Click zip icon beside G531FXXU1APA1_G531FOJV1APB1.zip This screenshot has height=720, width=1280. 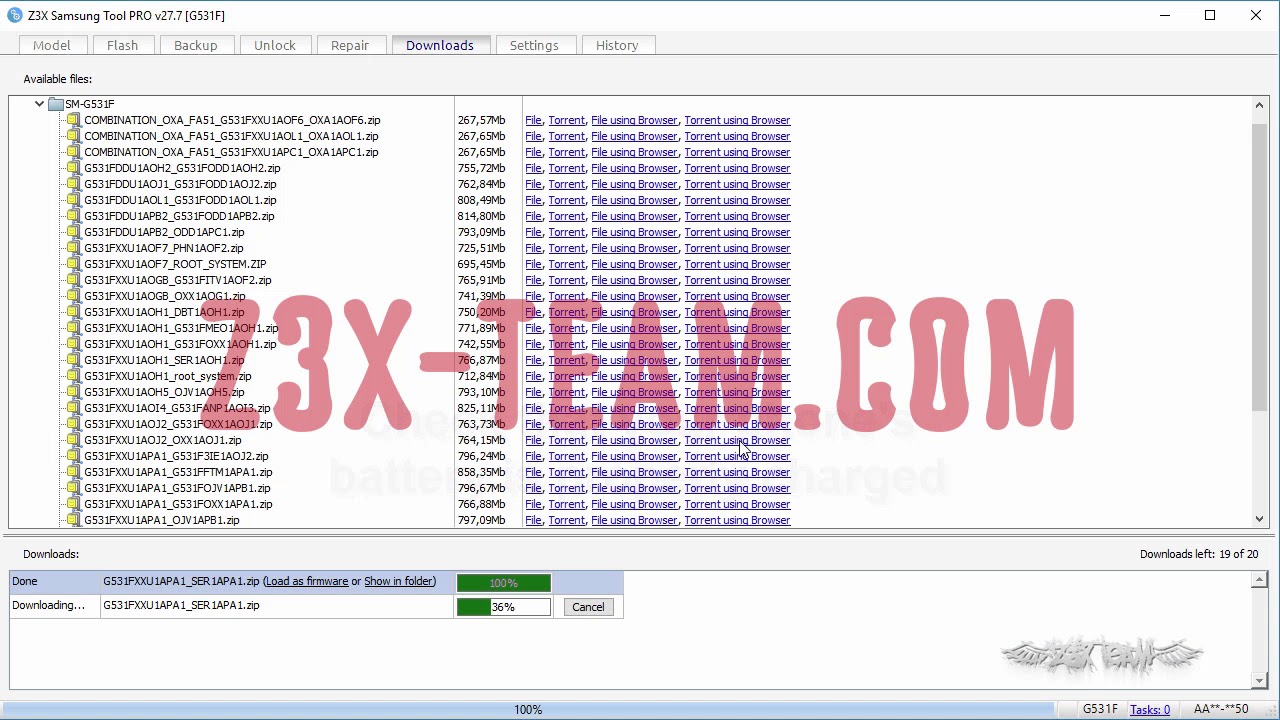(73, 488)
